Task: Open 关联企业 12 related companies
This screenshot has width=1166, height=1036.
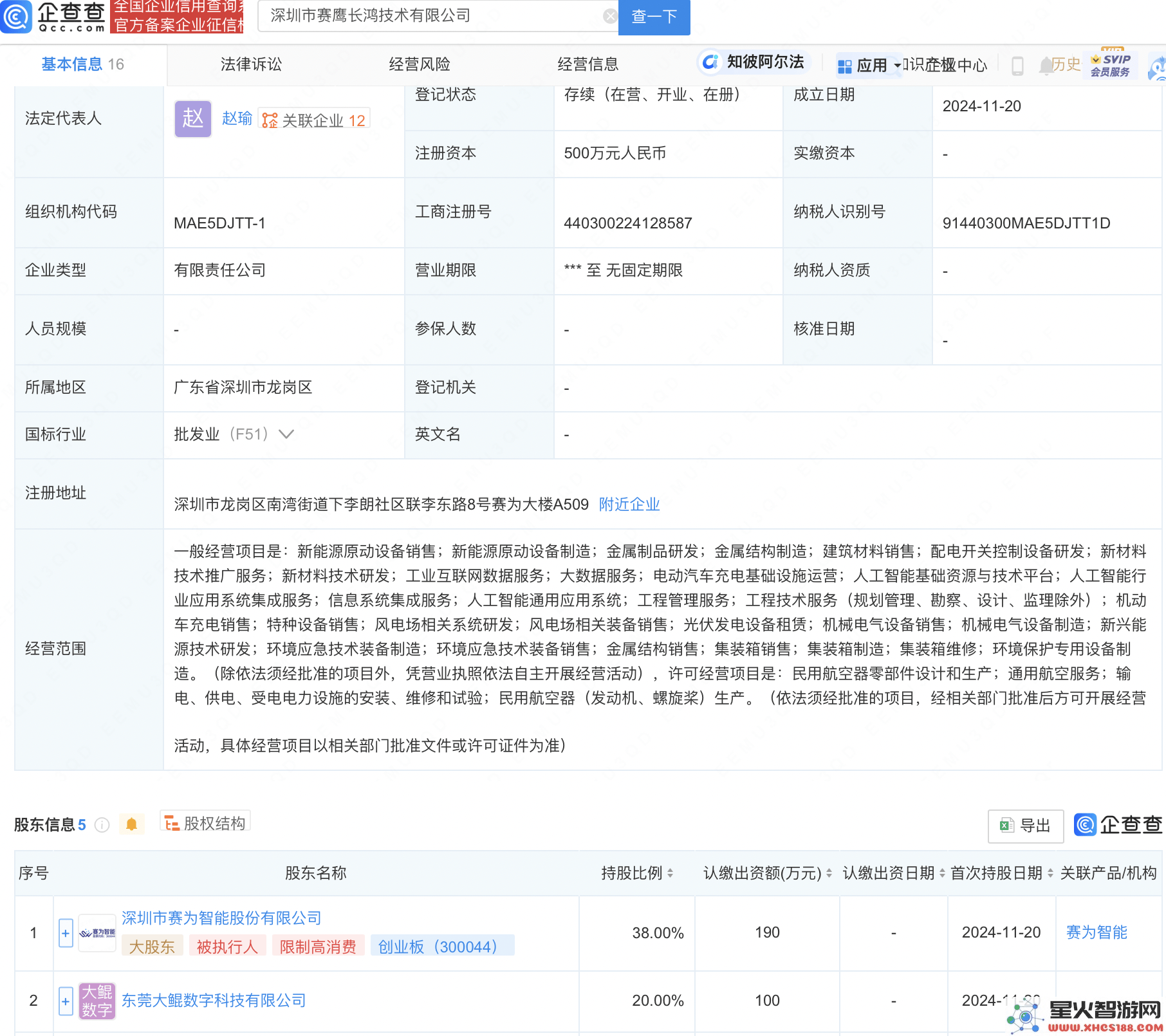Action: (x=314, y=120)
